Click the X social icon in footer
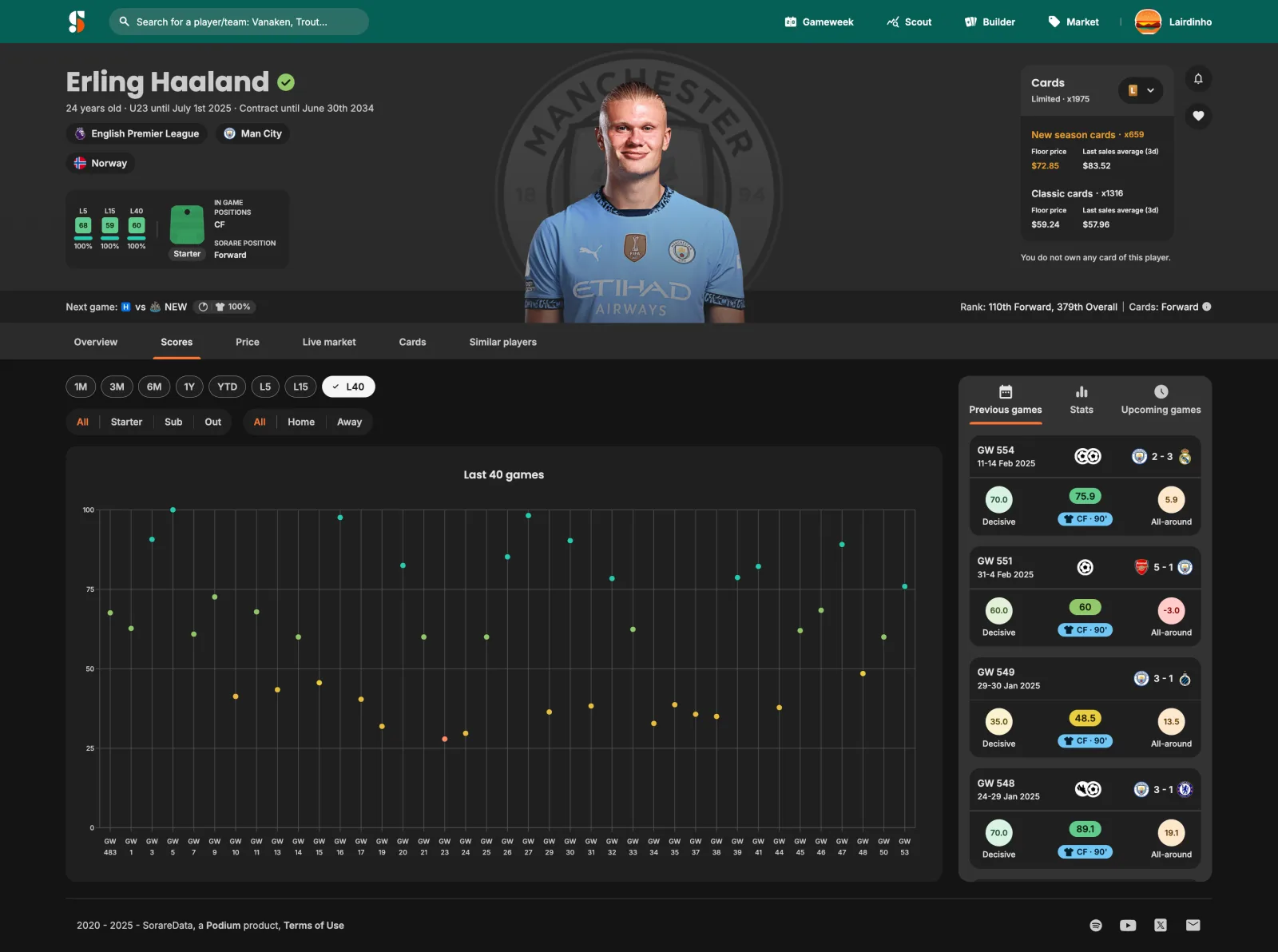The image size is (1278, 952). (1161, 926)
